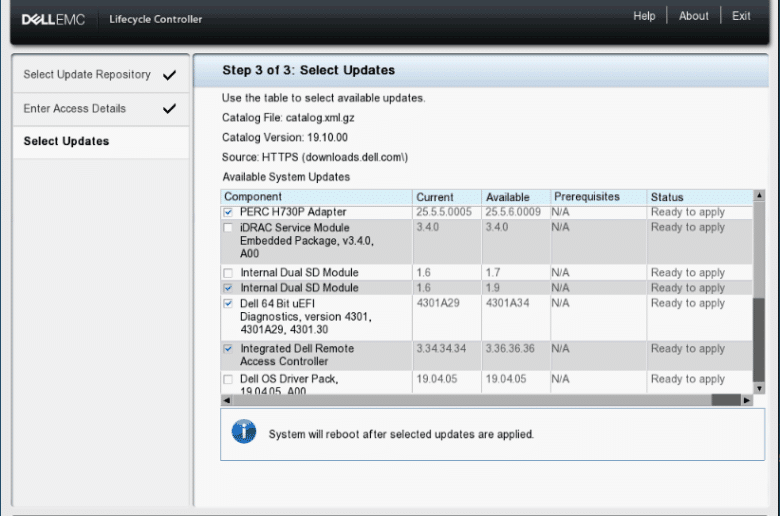The image size is (780, 516).
Task: Uncheck Dell 64 Bit uEFI Diagnostics checkbox
Action: tap(228, 304)
